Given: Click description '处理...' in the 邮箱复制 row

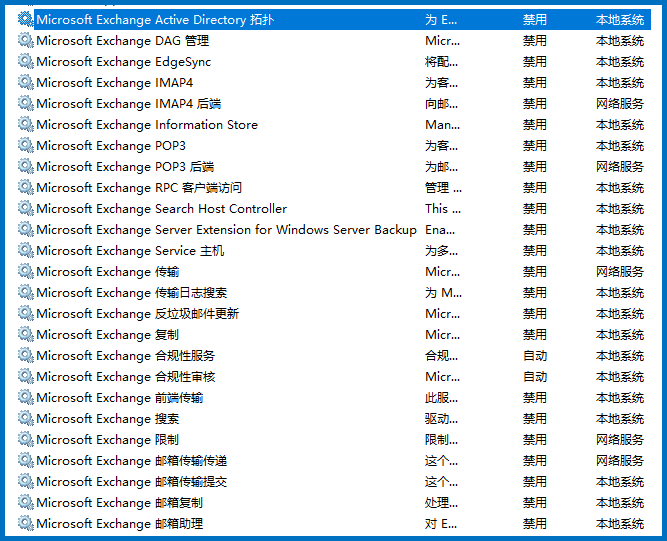Looking at the screenshot, I should click(x=442, y=503).
